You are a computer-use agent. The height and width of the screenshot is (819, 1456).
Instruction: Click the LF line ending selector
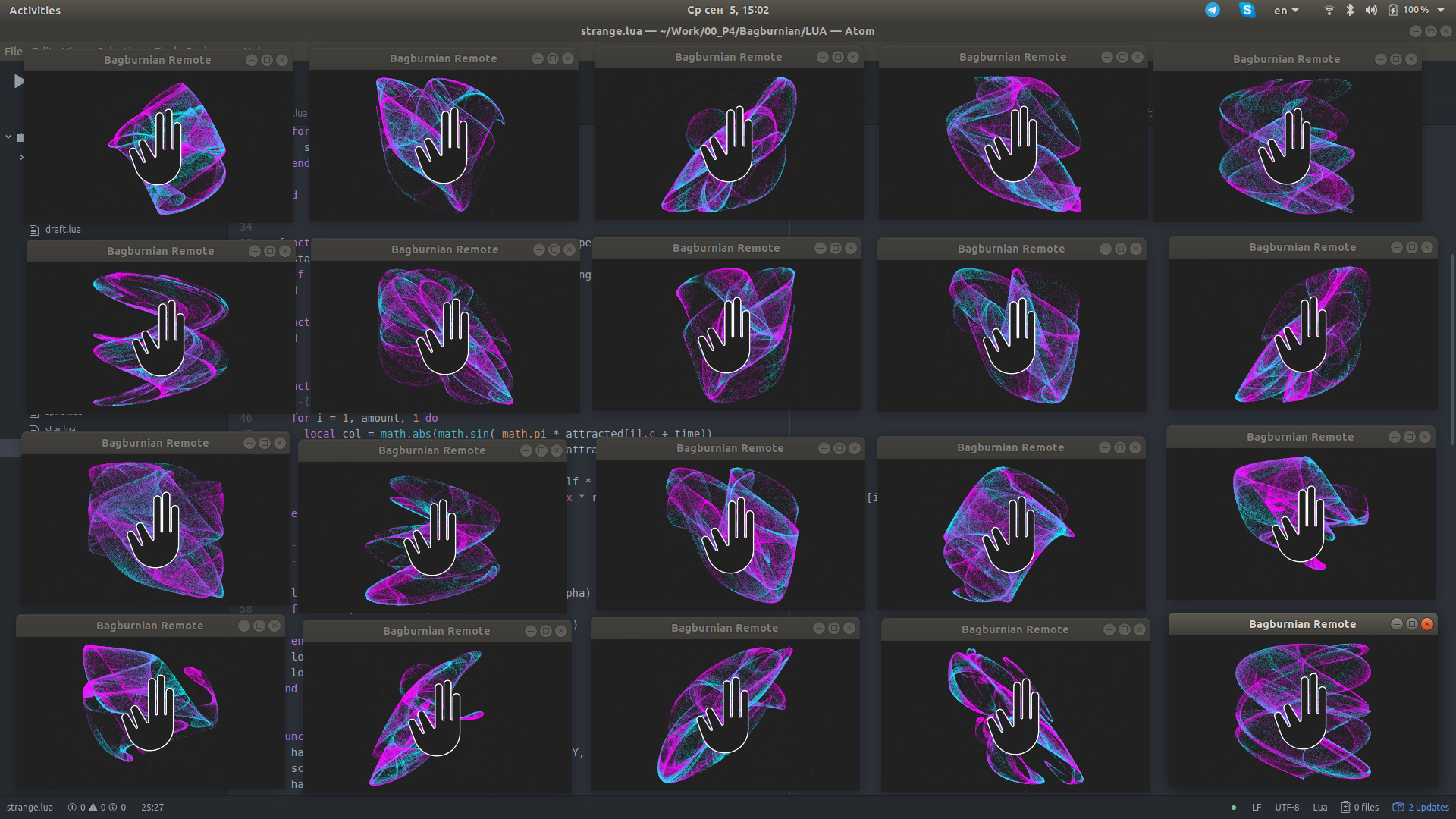point(1257,808)
